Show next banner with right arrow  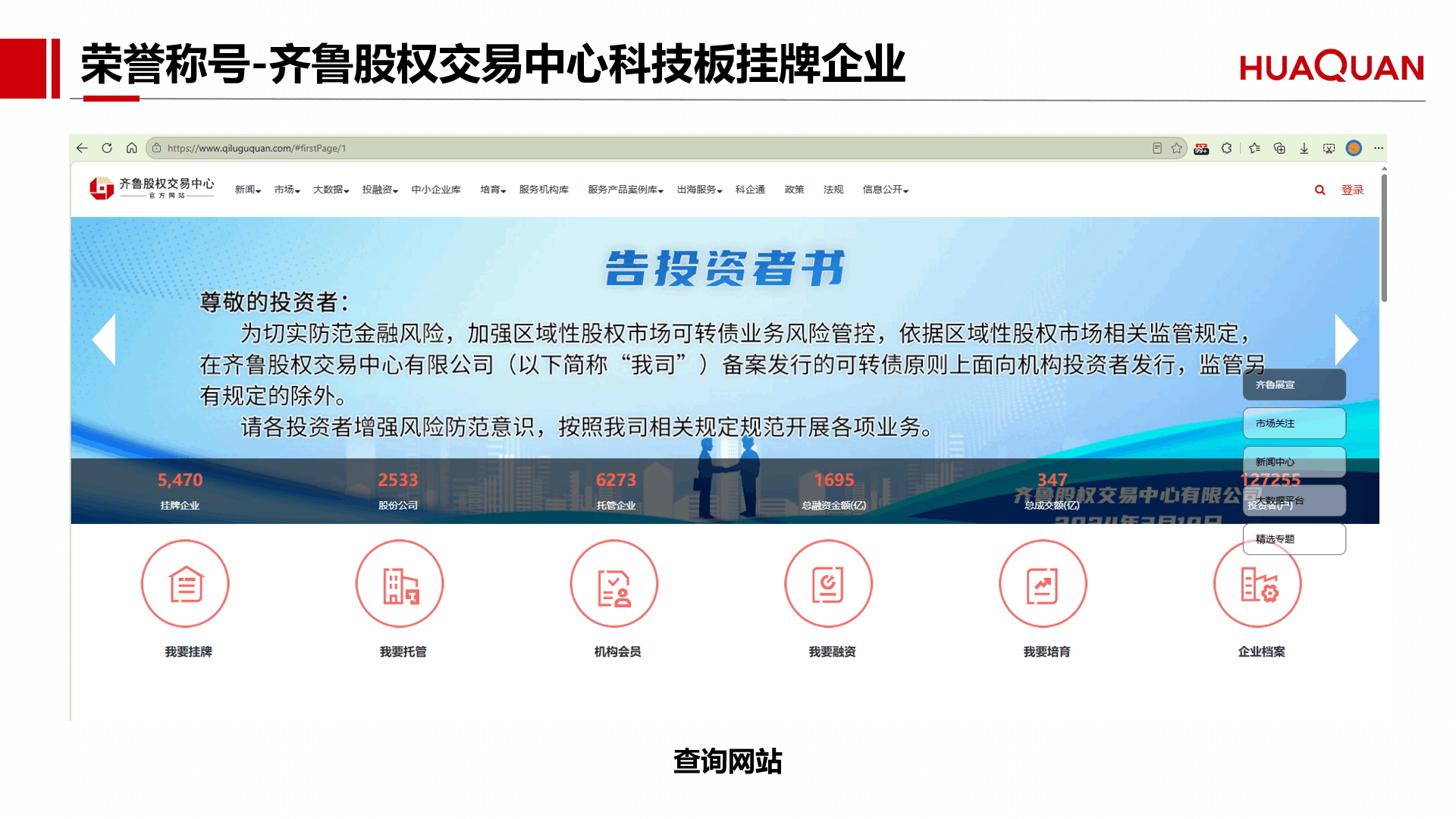coord(1347,340)
